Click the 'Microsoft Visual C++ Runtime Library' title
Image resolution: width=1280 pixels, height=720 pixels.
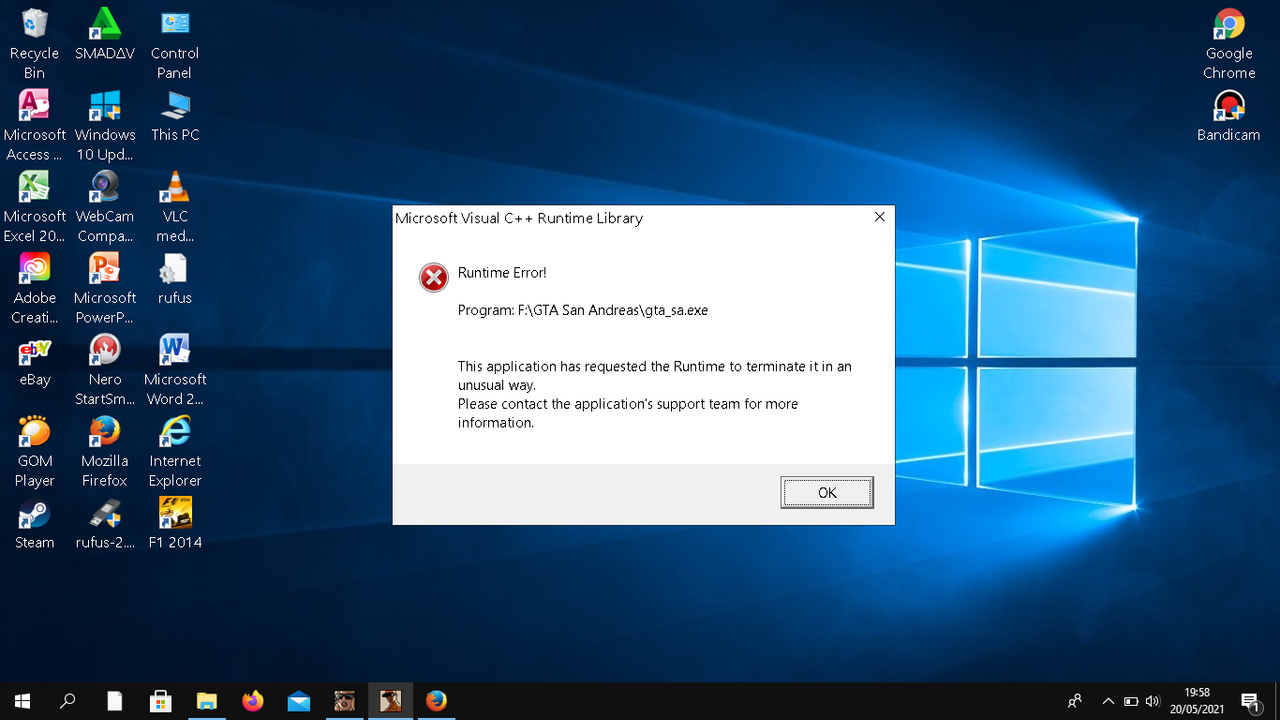519,218
